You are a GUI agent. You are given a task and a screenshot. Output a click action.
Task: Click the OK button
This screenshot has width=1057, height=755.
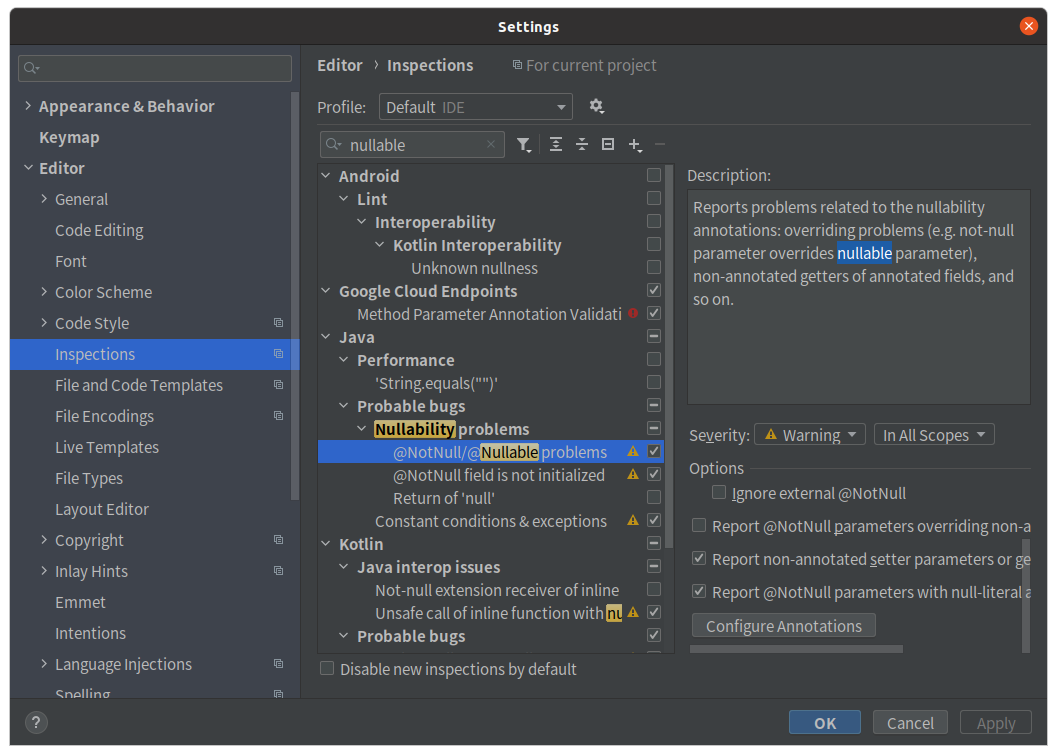pos(824,723)
